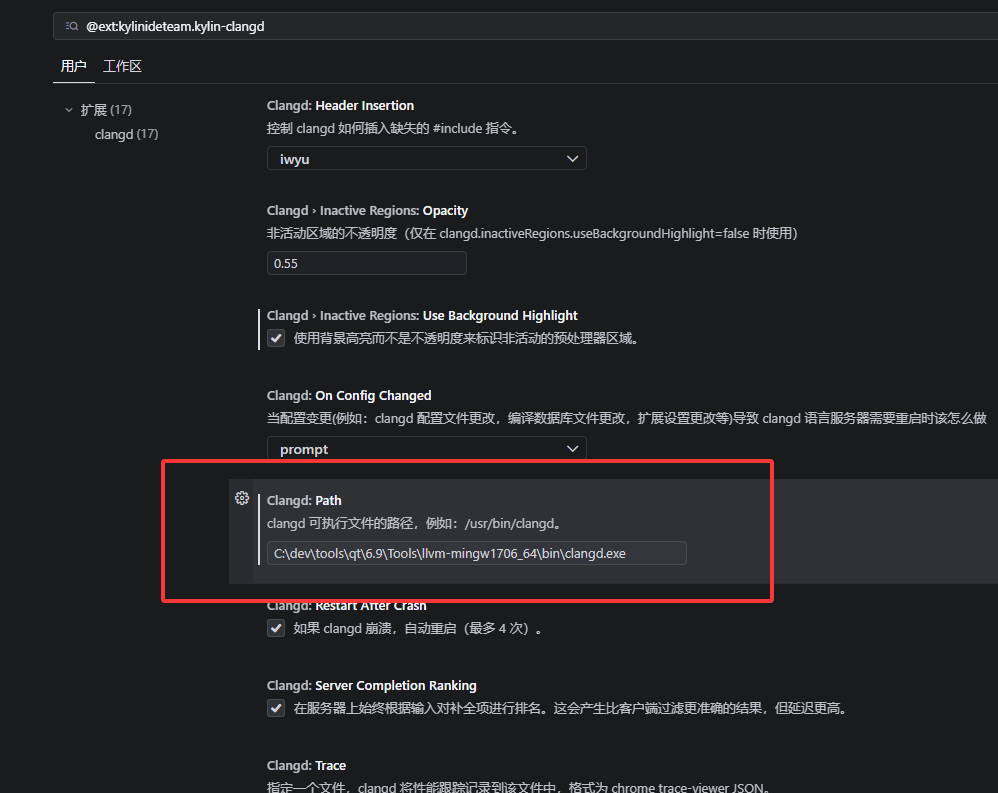Screen dimensions: 998x793
Task: Switch to the 工作区 settings tab
Action: [122, 66]
